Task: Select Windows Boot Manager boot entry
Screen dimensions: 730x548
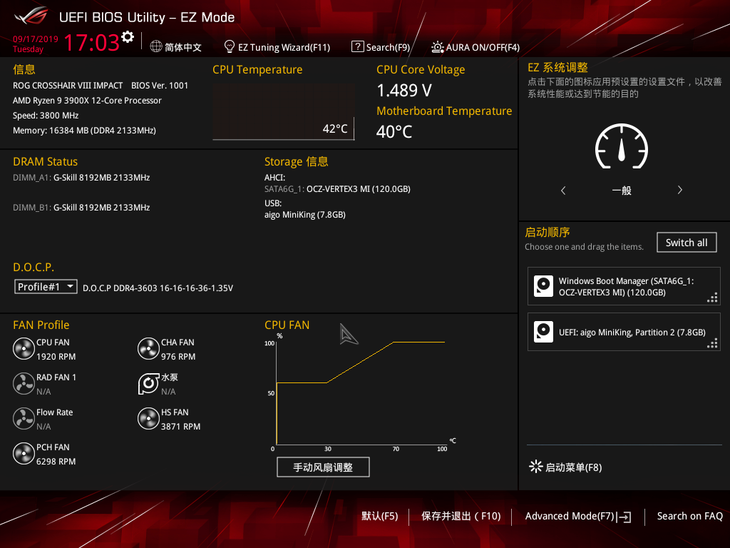Action: (624, 286)
